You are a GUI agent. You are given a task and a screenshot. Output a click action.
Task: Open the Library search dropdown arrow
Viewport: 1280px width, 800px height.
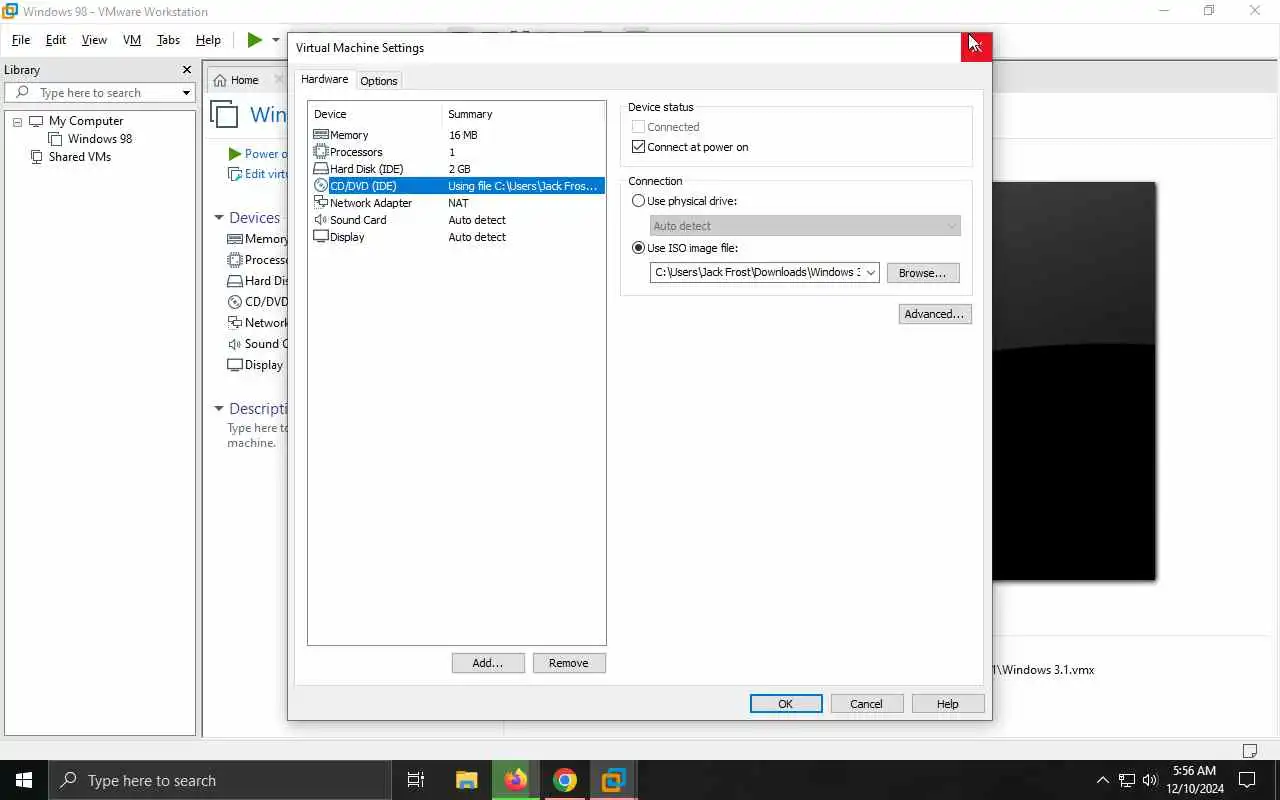coord(186,93)
